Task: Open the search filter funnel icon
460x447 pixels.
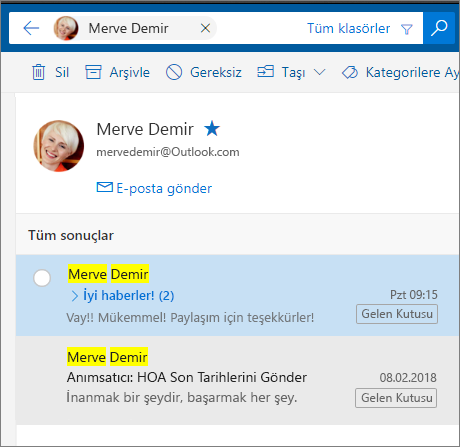Action: (407, 29)
